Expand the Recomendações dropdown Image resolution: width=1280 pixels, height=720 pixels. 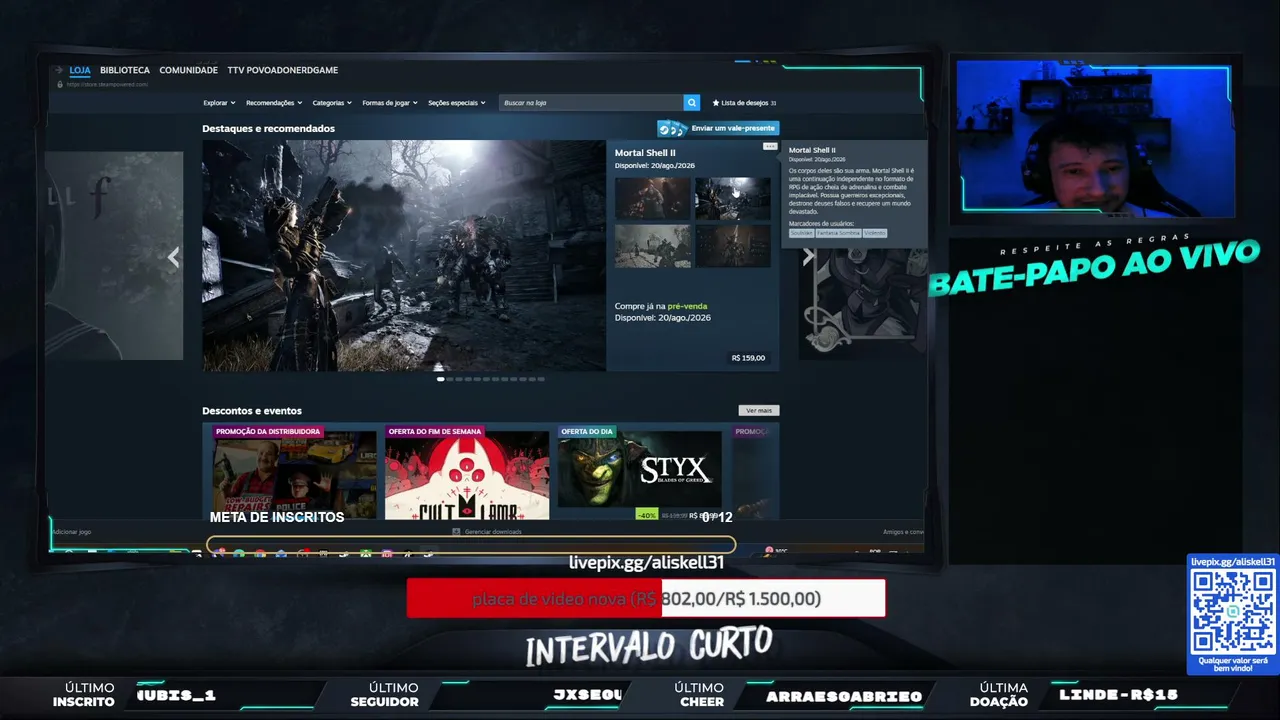[x=274, y=103]
